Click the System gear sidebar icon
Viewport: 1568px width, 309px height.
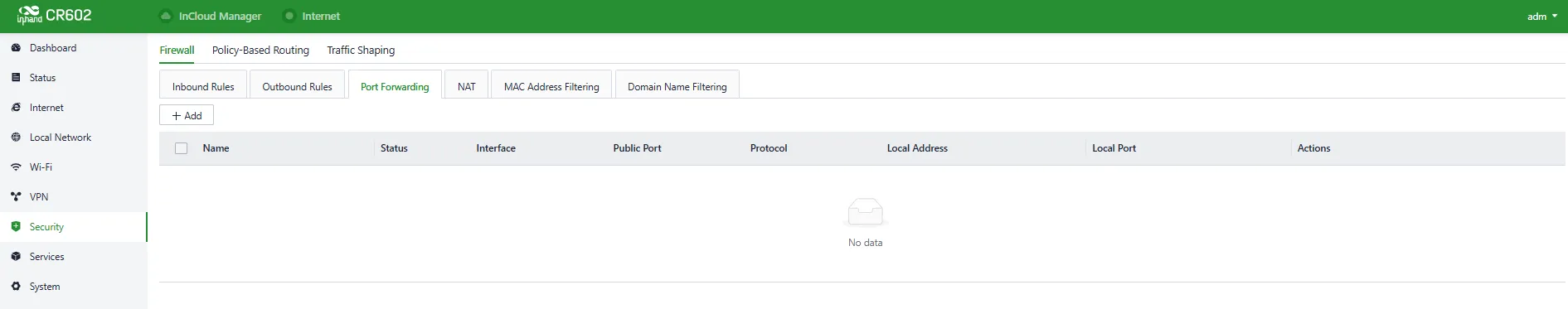click(x=16, y=287)
